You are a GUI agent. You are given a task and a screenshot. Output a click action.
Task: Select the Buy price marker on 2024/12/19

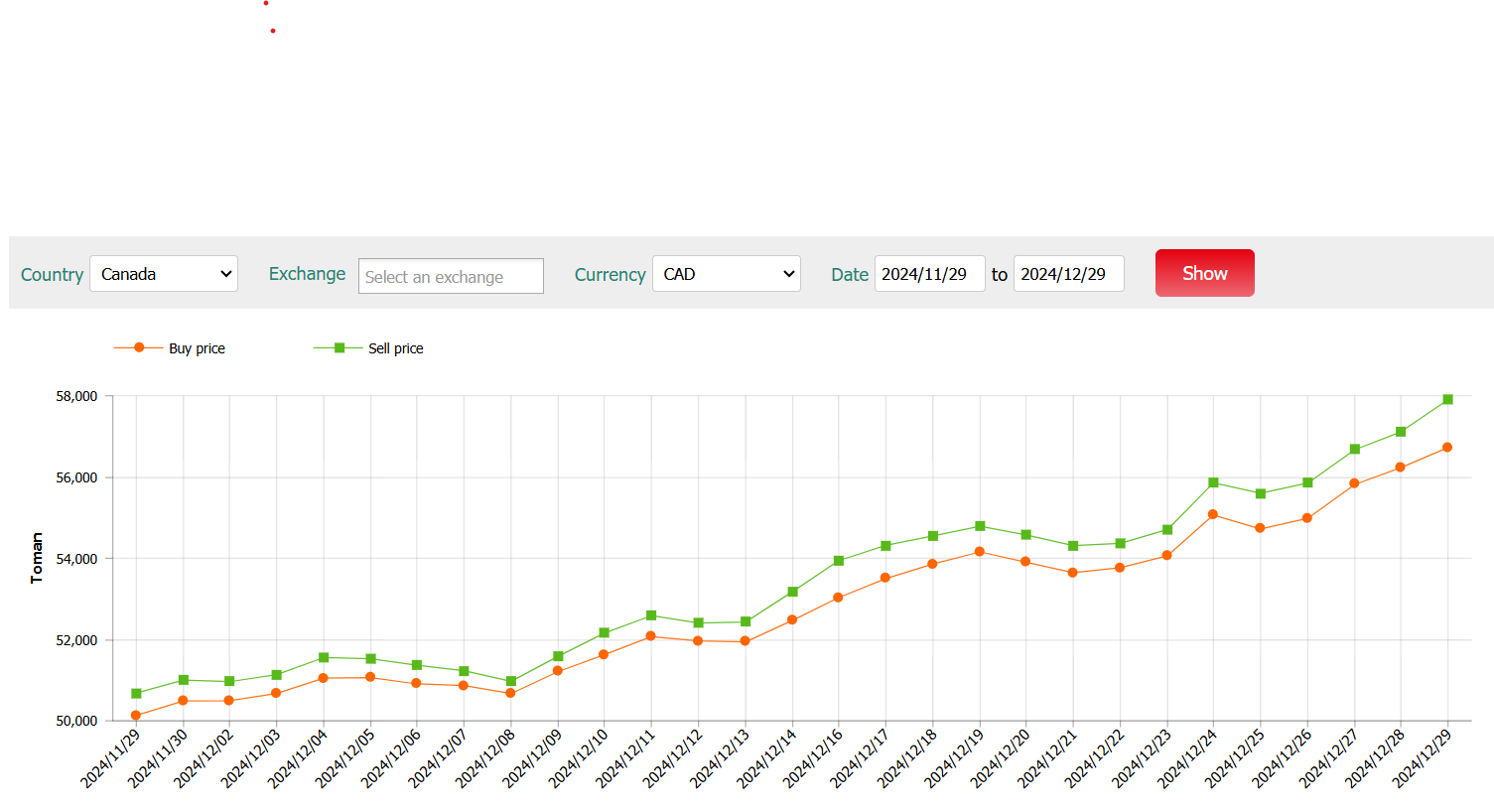(x=980, y=552)
